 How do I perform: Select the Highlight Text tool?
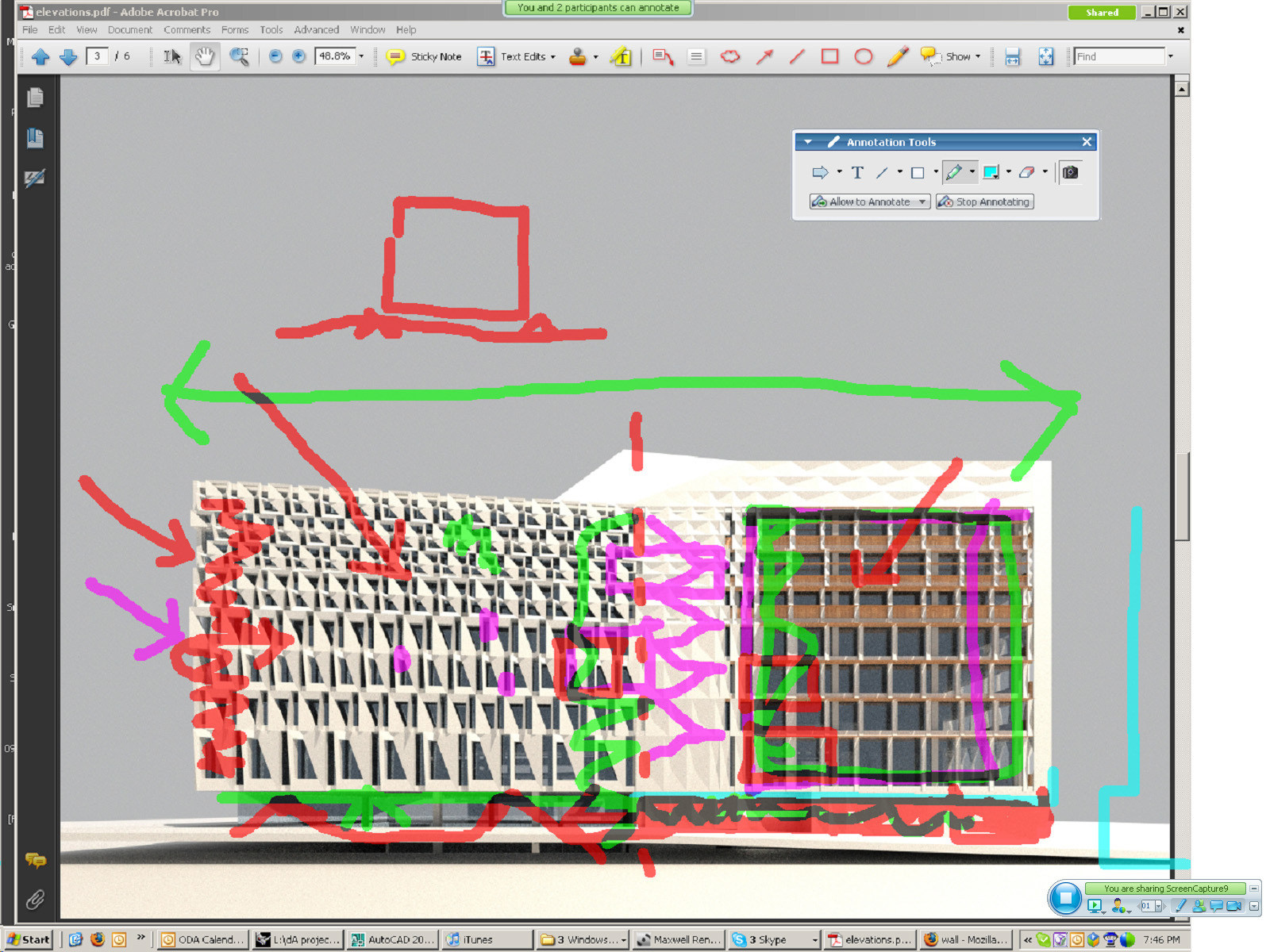point(621,56)
